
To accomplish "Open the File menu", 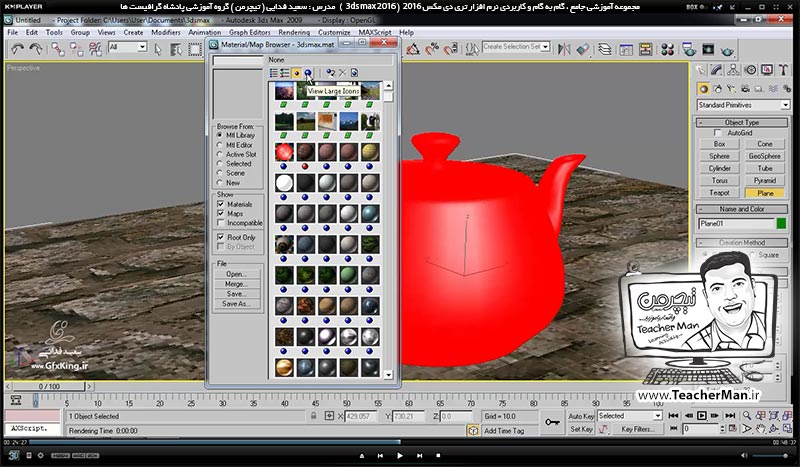I will (13, 32).
